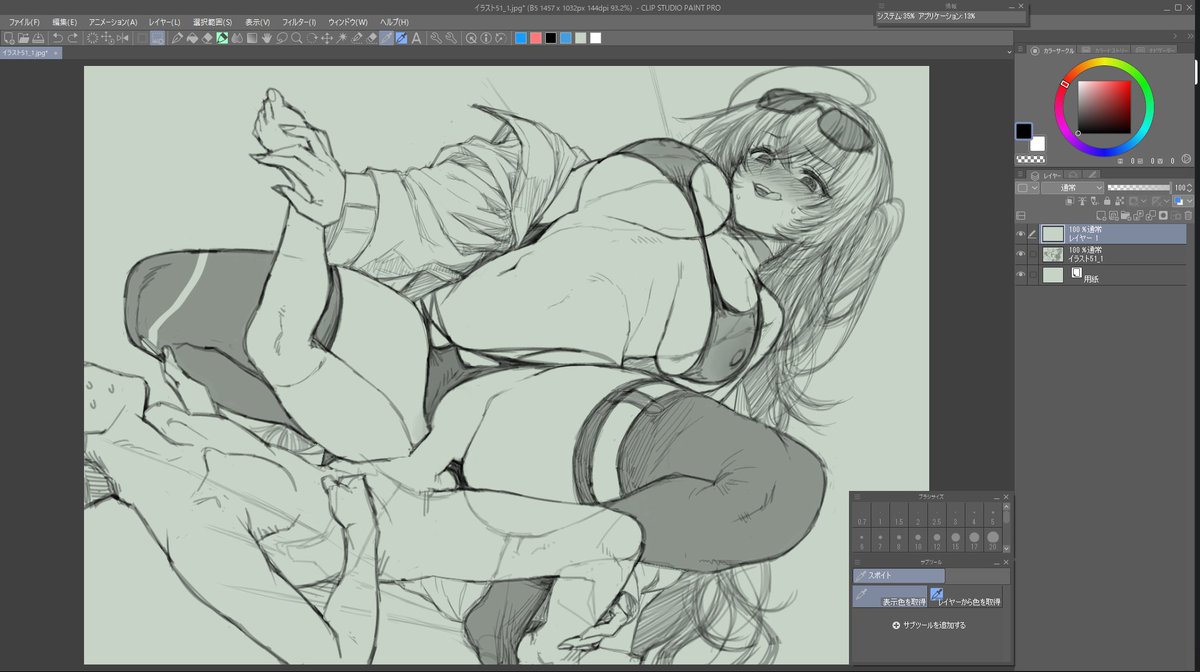The width and height of the screenshot is (1200, 672).
Task: Expand the canvas tab list arrow
Action: point(1008,51)
